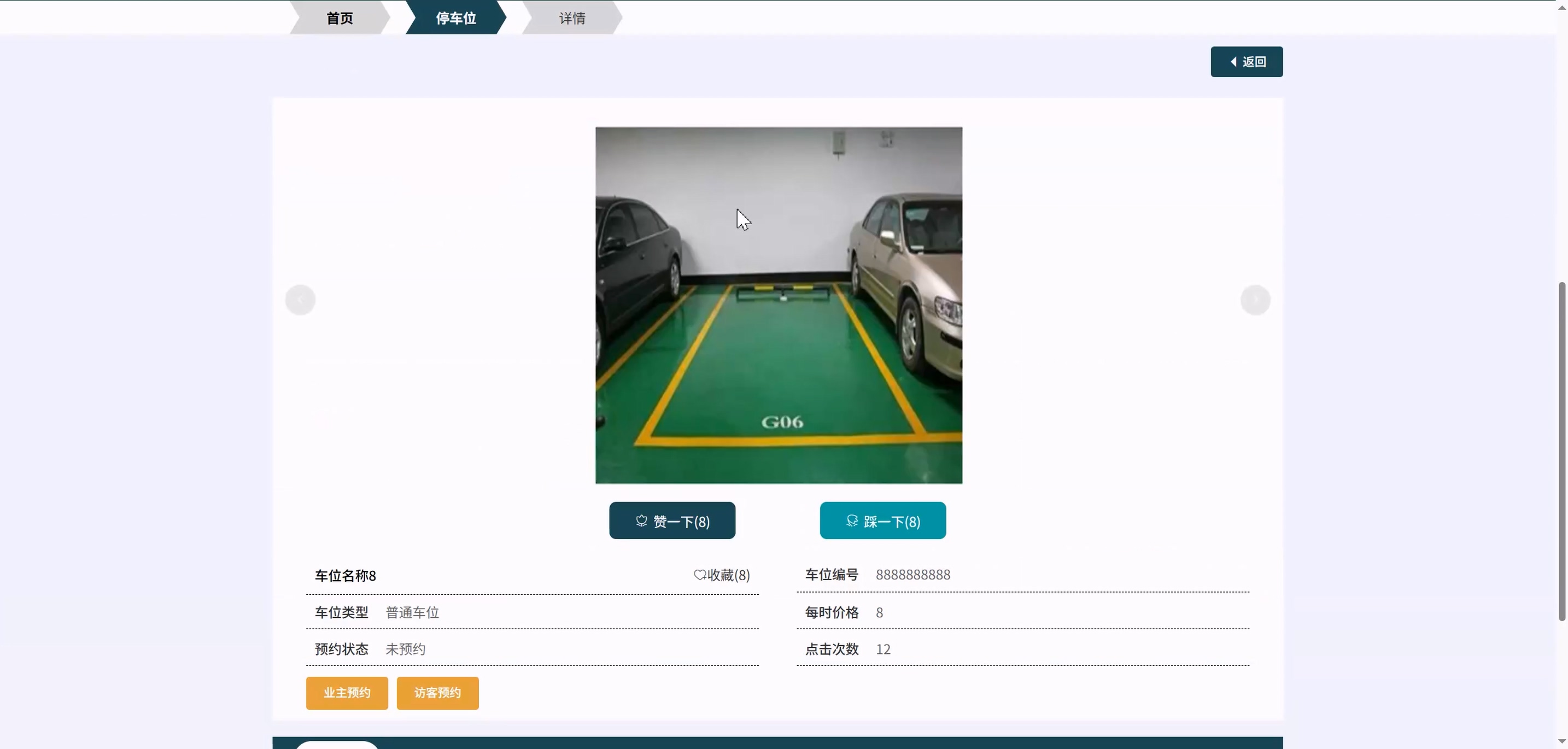Click the back arrow icon on 返回
1568x749 pixels.
(1233, 61)
